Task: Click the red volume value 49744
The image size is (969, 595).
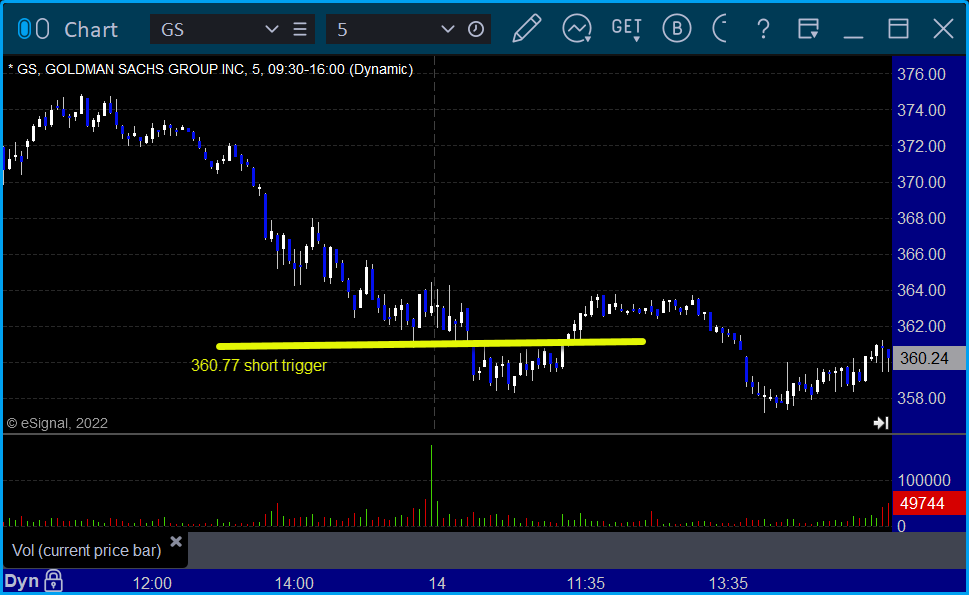Action: tap(929, 503)
